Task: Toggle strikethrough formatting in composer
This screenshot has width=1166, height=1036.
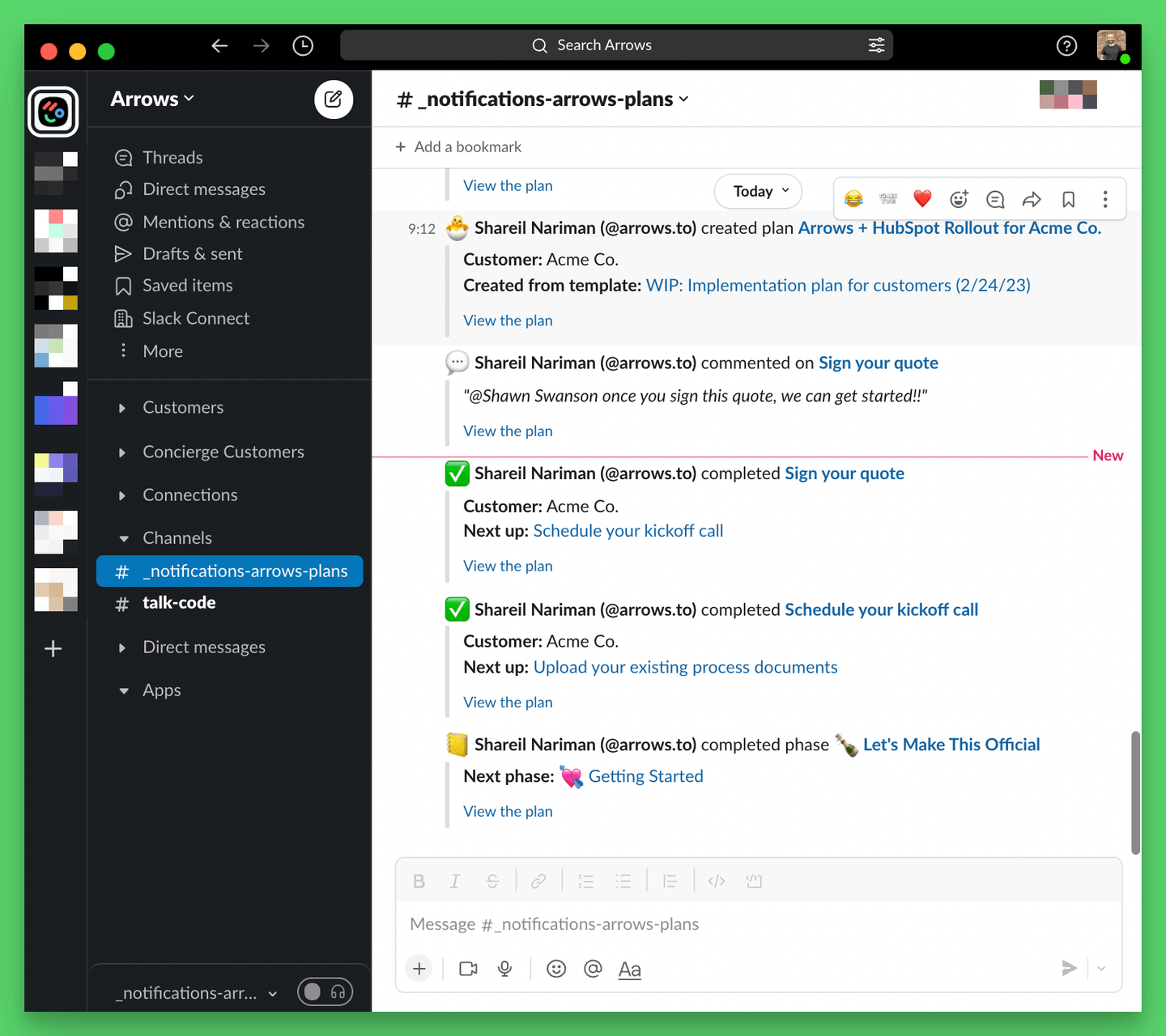Action: (492, 881)
